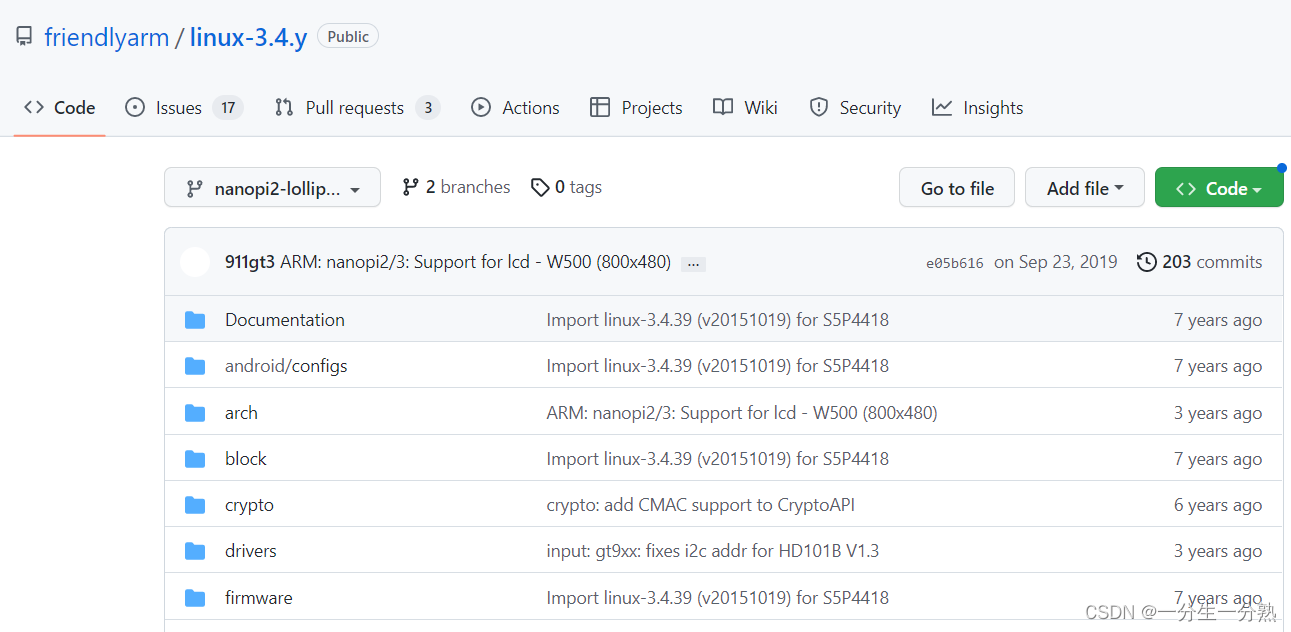The width and height of the screenshot is (1291, 632).
Task: Open the arch folder
Action: (241, 413)
